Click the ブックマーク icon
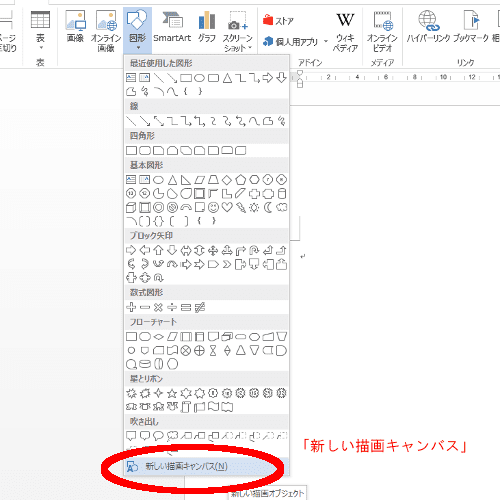Viewport: 500px width, 500px height. [x=471, y=27]
